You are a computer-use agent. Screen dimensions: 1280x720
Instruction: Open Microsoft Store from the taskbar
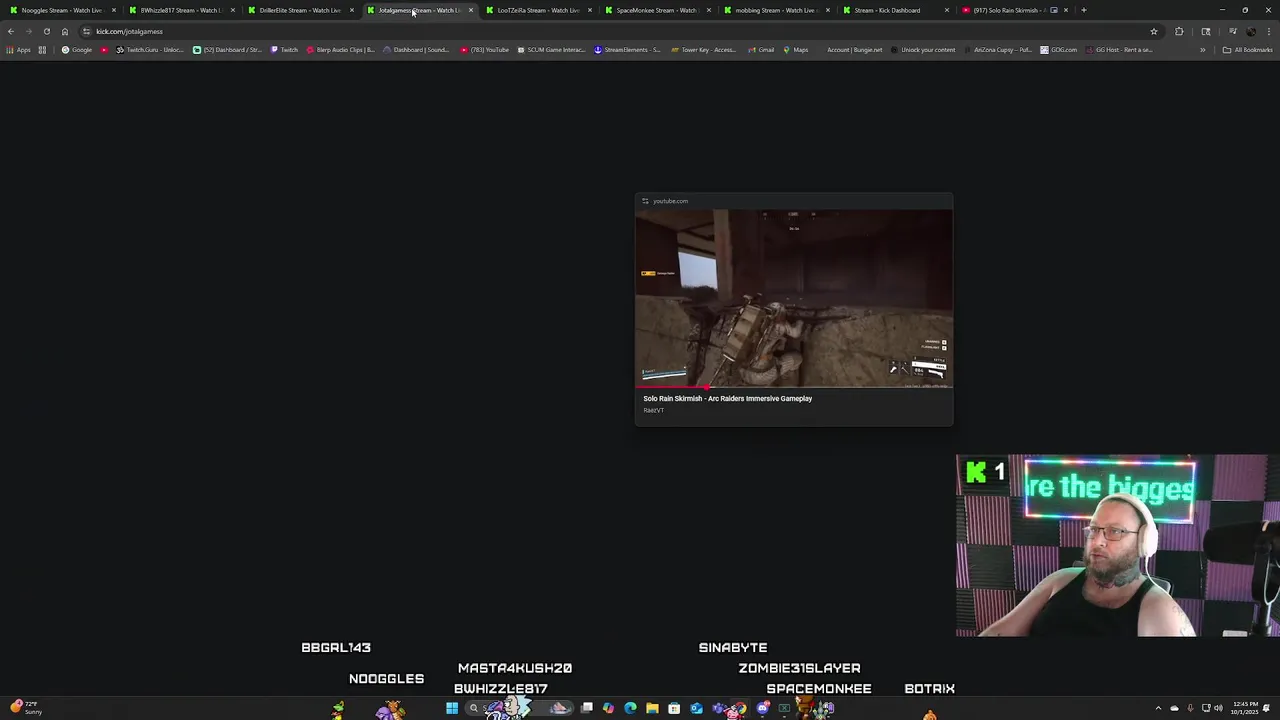(x=674, y=709)
